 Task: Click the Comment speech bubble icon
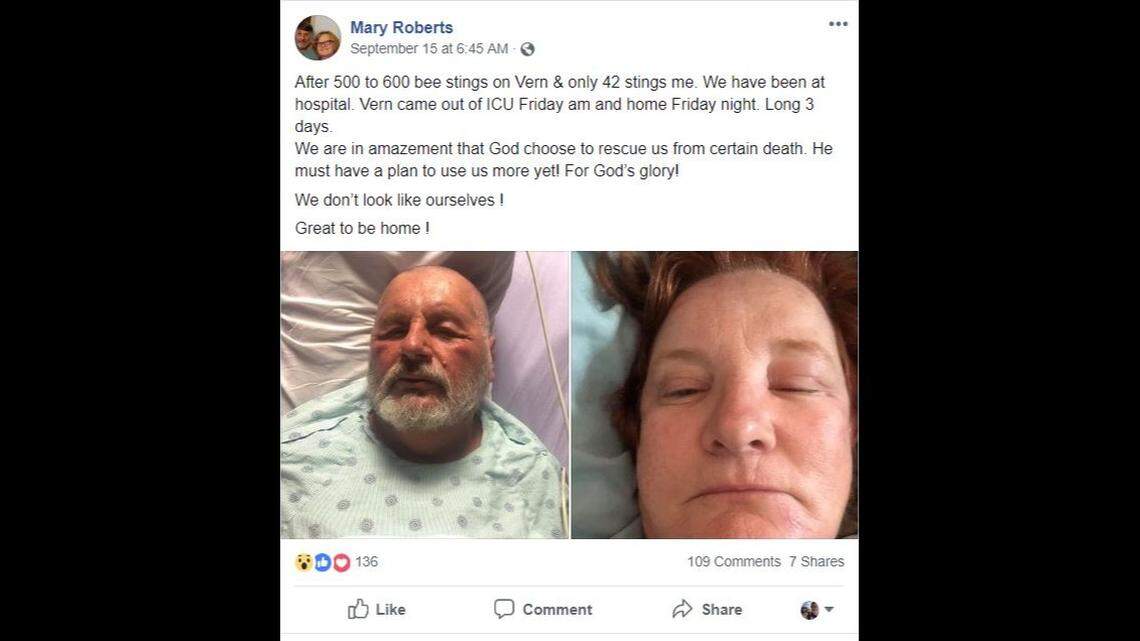[504, 609]
